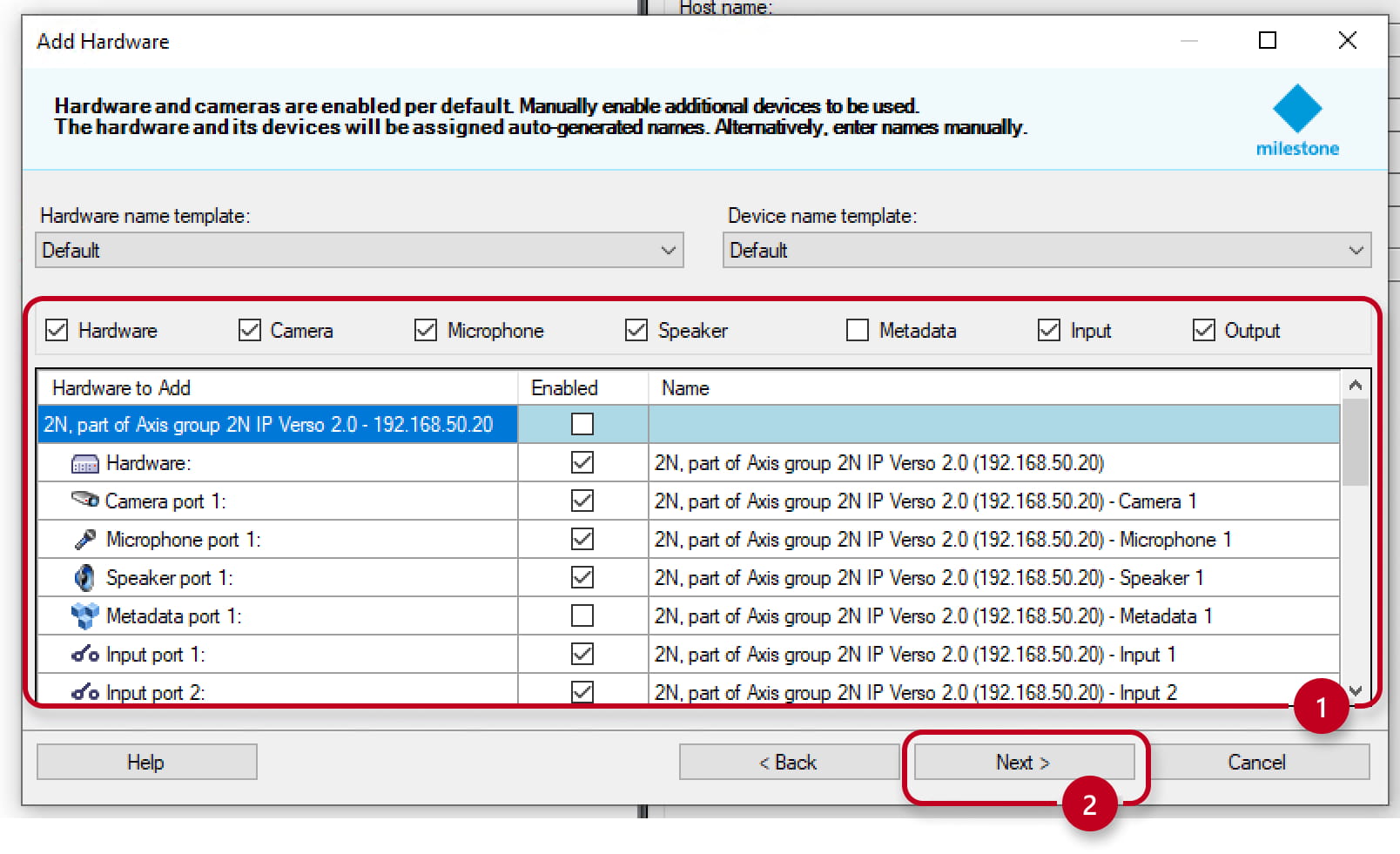1400x854 pixels.
Task: Click the Microphone port 1 icon
Action: pos(84,540)
